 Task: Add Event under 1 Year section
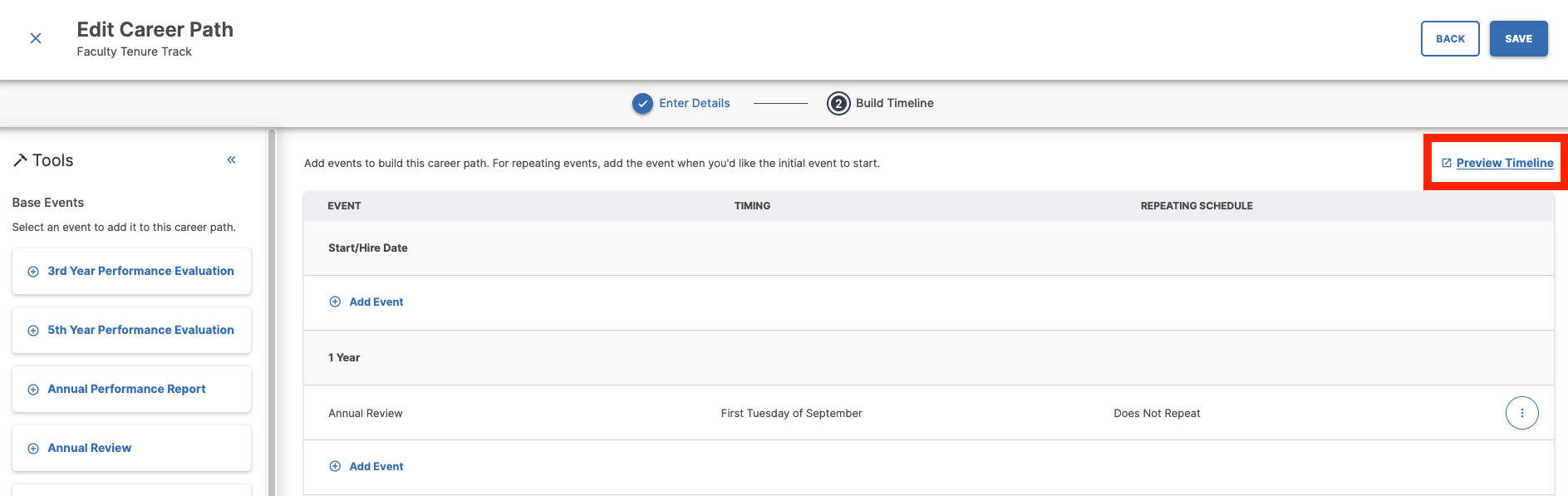coord(366,466)
